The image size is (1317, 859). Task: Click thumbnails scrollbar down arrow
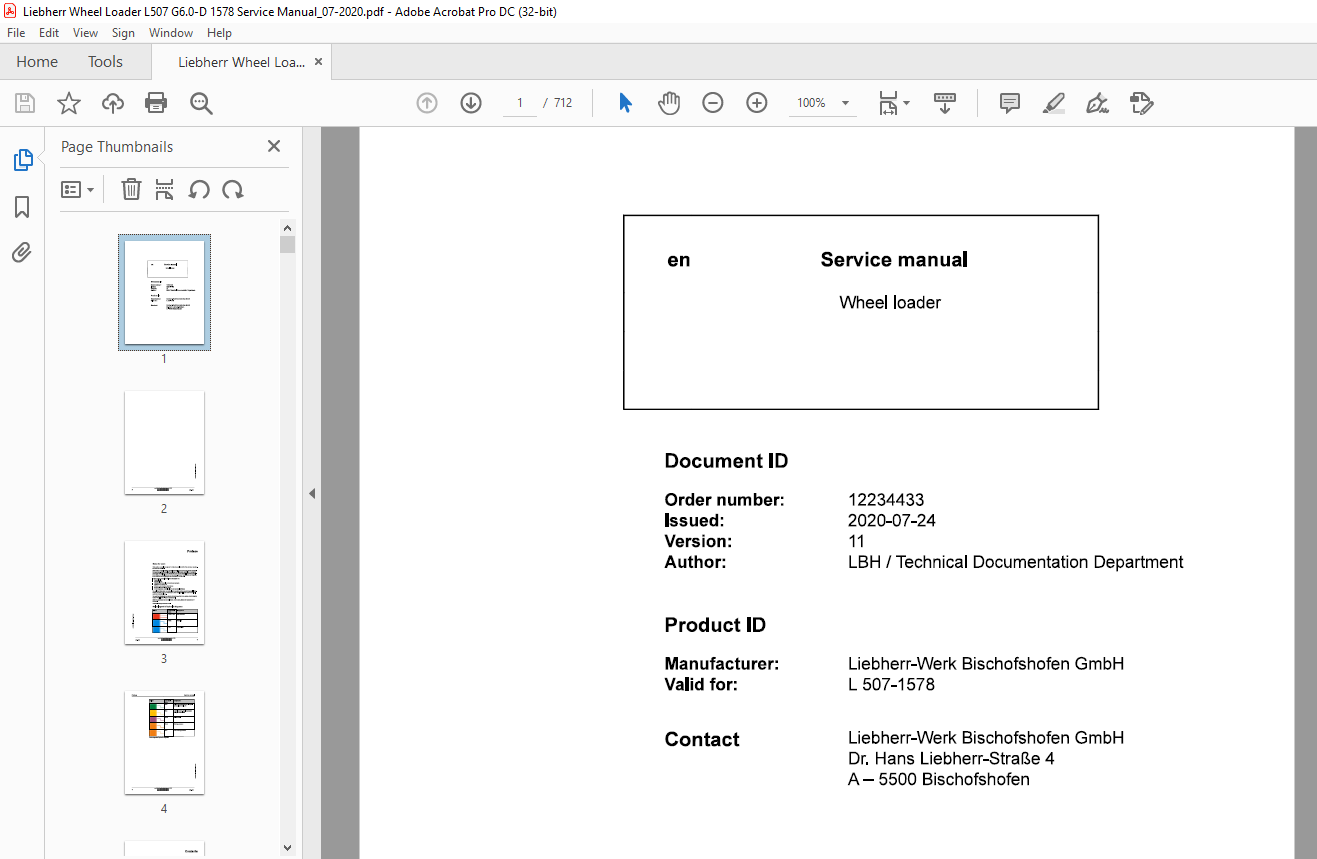[x=288, y=847]
